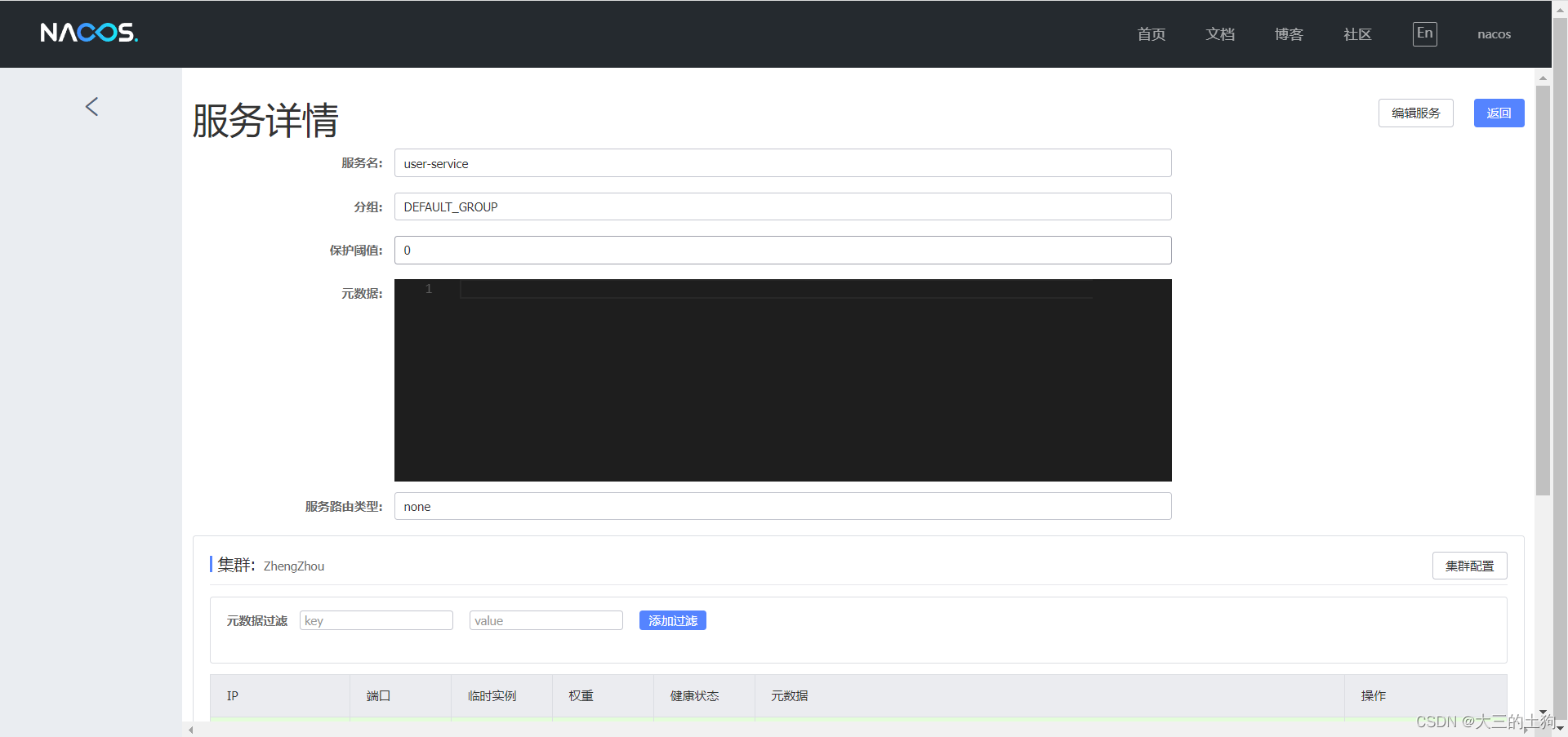Click the horizontal scrollbar left arrow
This screenshot has height=737, width=1568.
(x=191, y=730)
